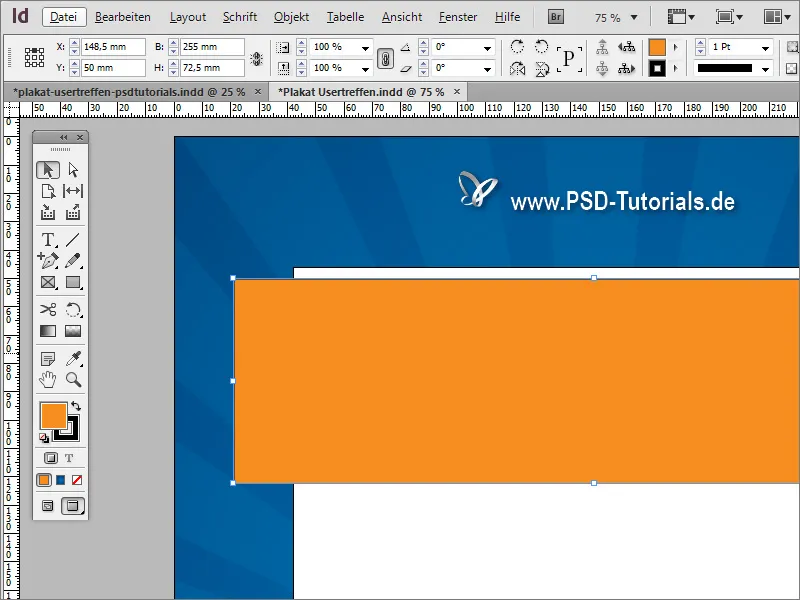
Task: Choose the Hand tool
Action: pos(48,379)
